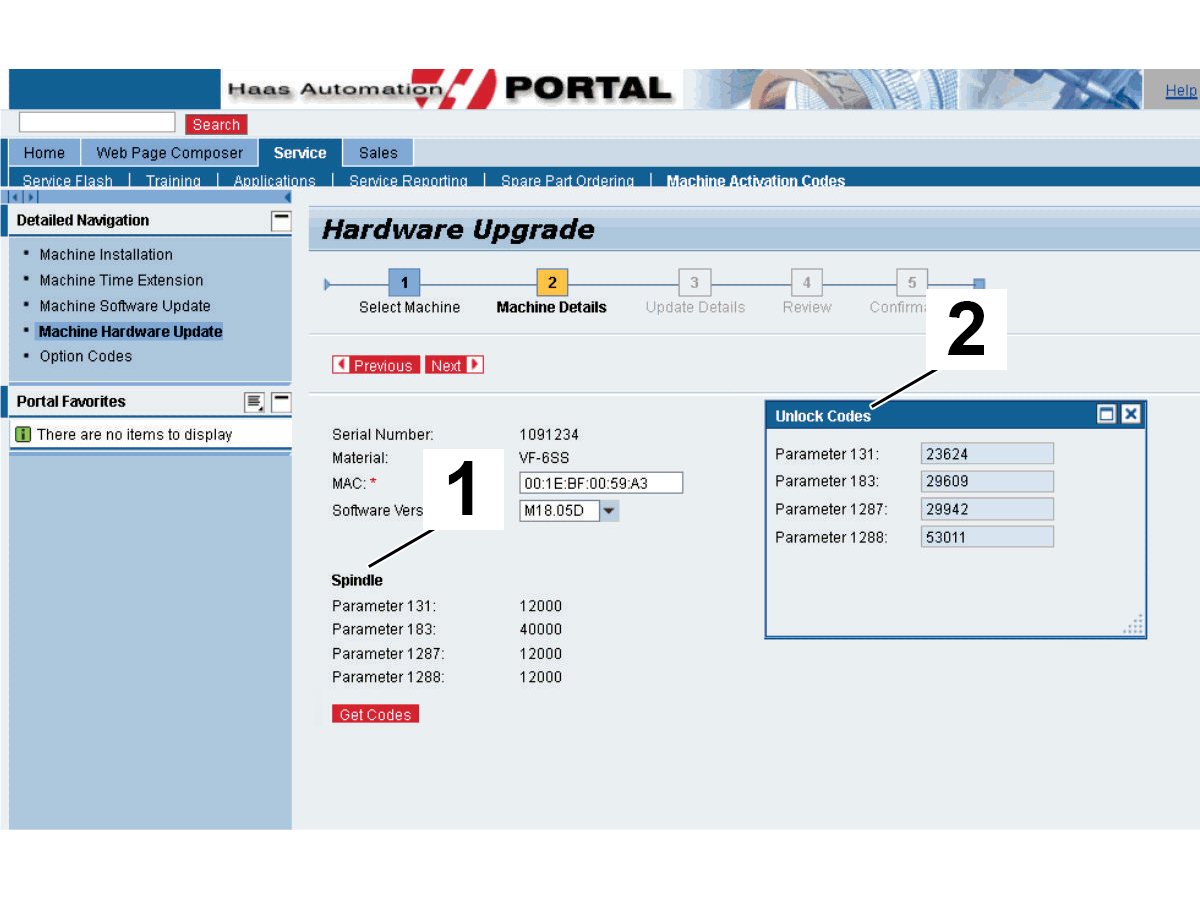
Task: Focus the portal search text box
Action: [97, 122]
